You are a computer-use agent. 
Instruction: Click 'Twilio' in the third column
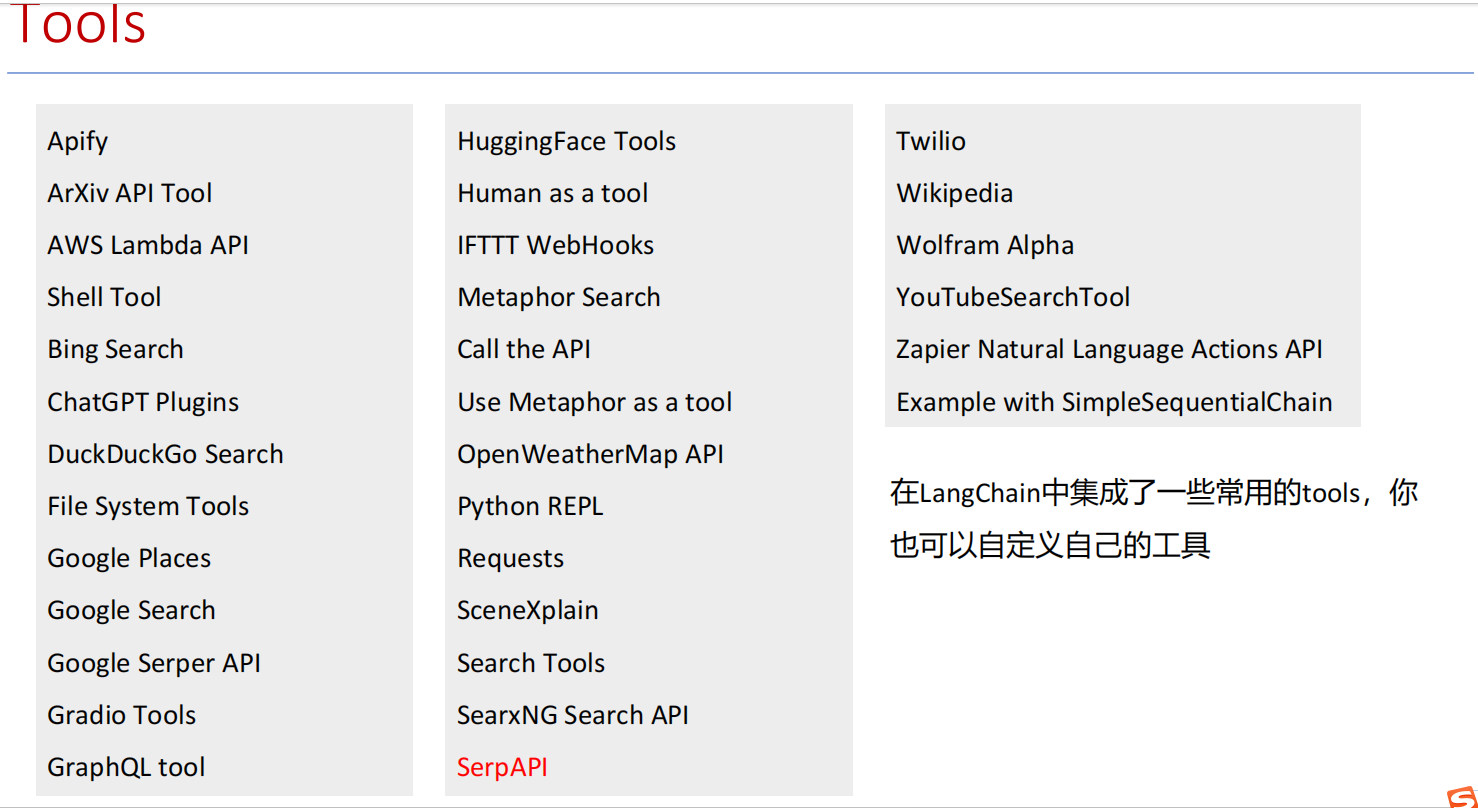(x=931, y=141)
